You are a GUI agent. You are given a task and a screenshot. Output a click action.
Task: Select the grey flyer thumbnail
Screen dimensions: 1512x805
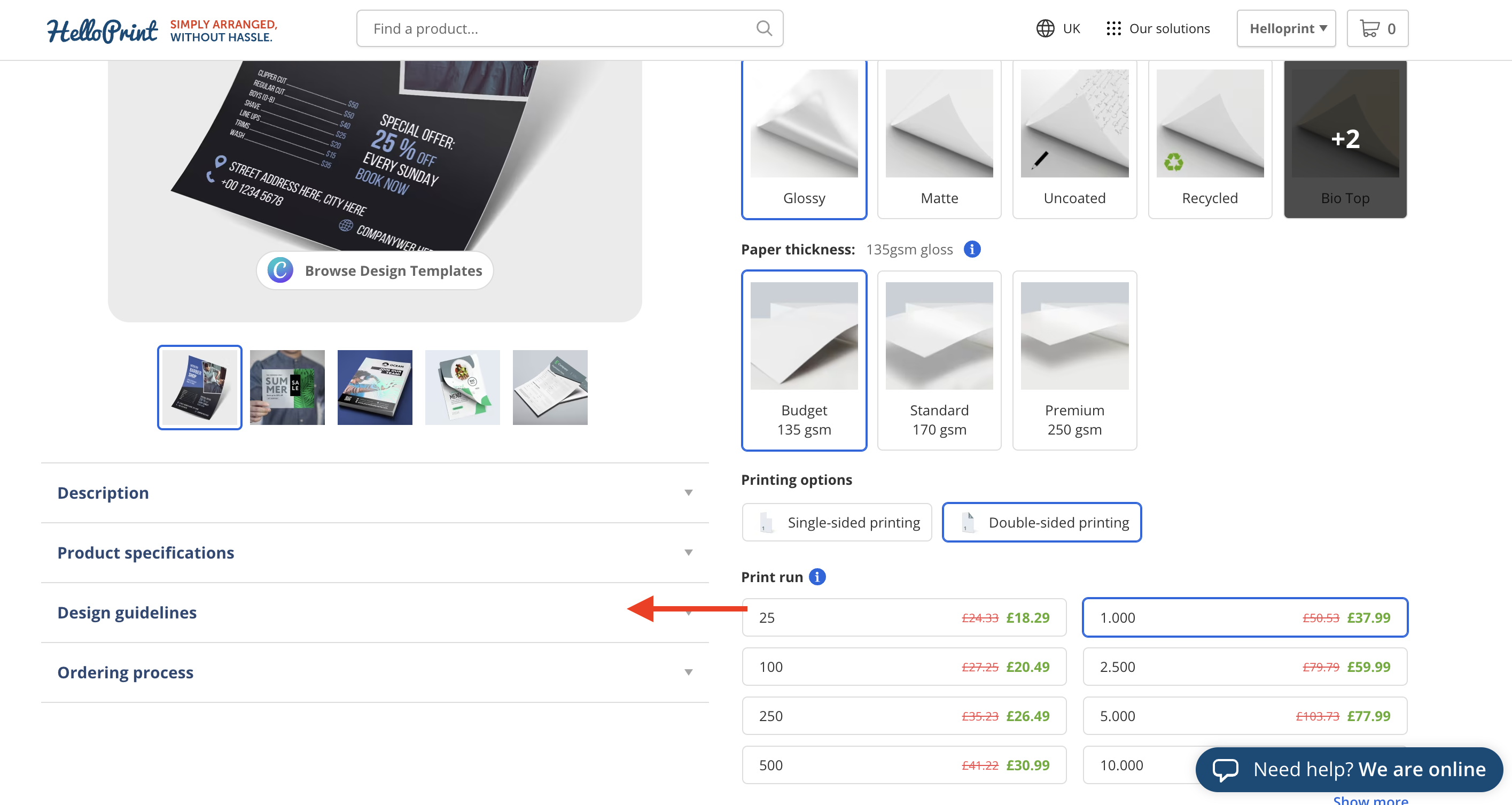tap(550, 387)
